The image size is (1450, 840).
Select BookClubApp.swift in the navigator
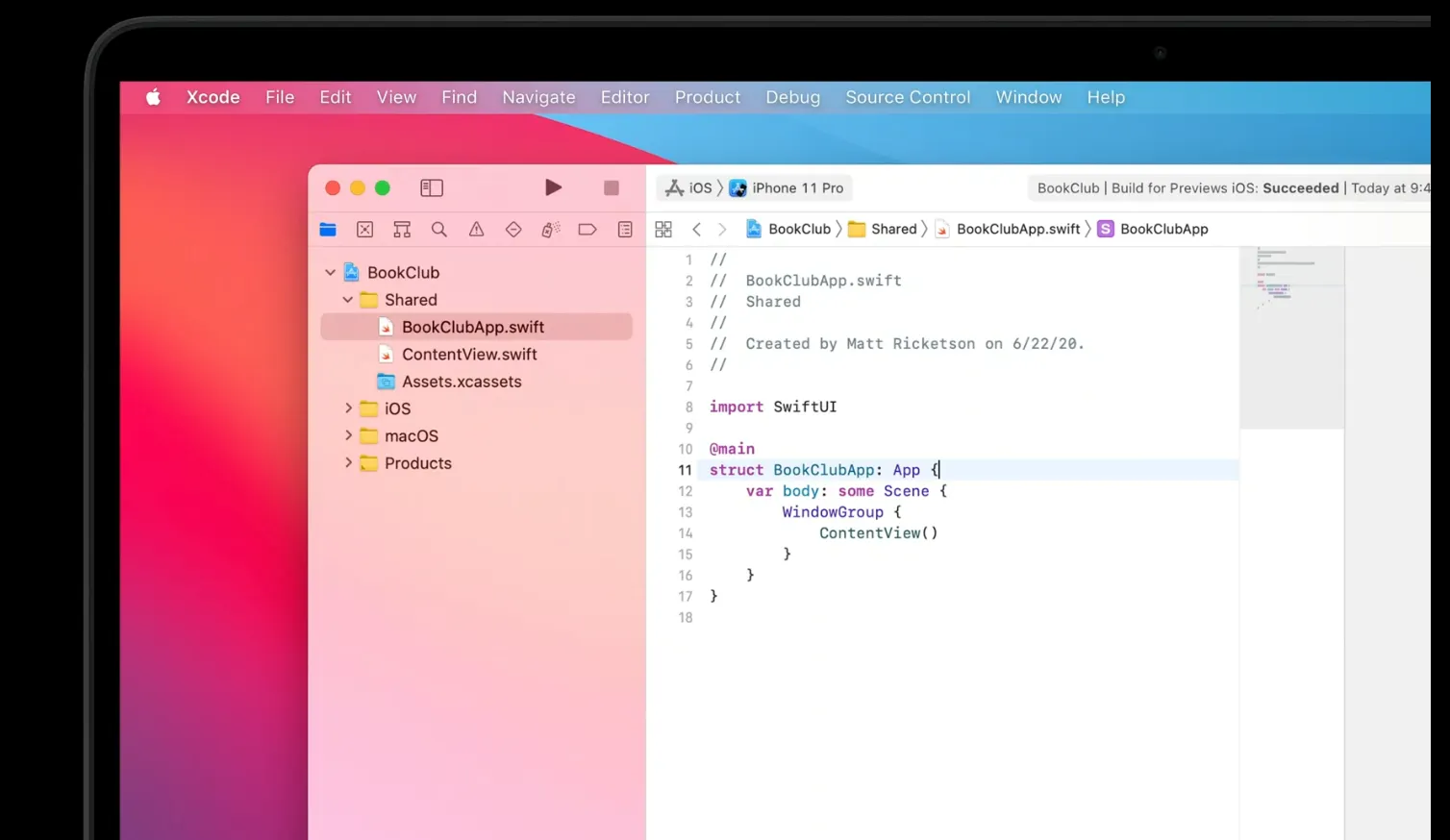(x=477, y=327)
